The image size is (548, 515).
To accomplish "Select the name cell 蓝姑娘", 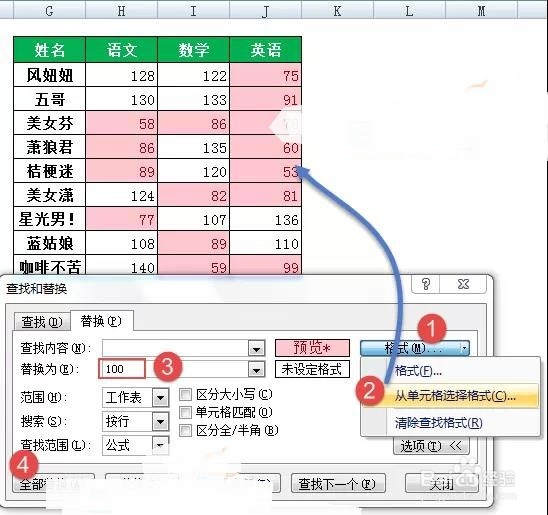I will 49,243.
